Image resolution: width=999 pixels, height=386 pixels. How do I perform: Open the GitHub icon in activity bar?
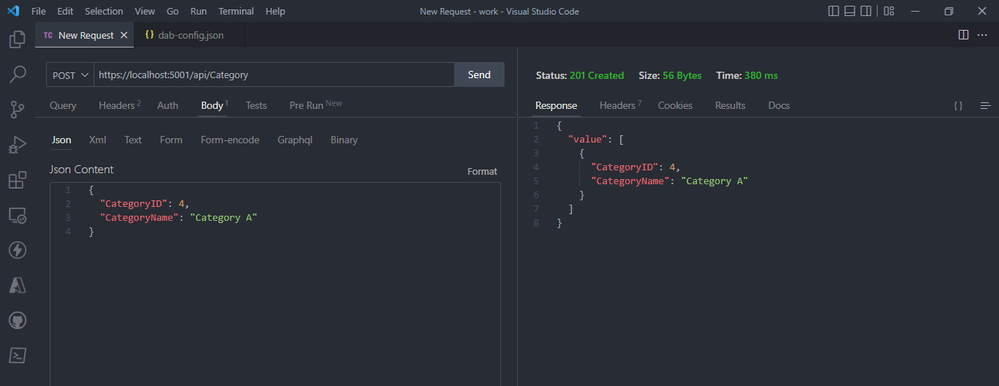click(x=17, y=320)
